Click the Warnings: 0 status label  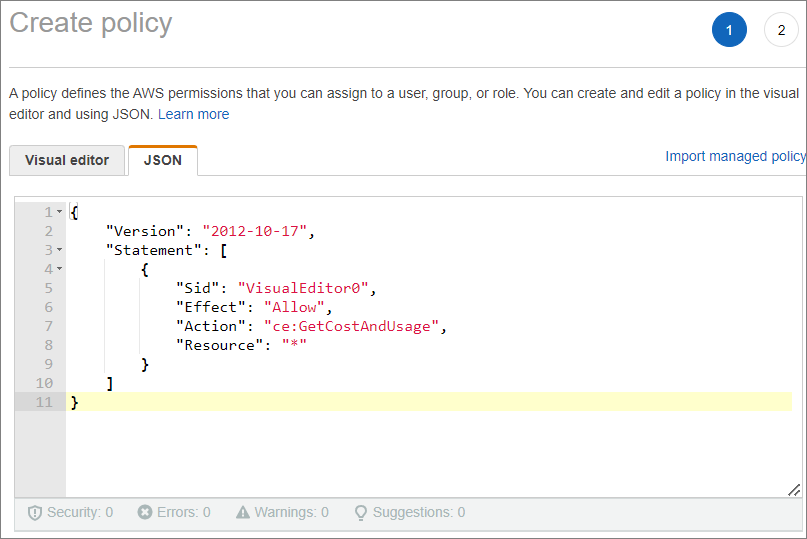click(x=291, y=512)
